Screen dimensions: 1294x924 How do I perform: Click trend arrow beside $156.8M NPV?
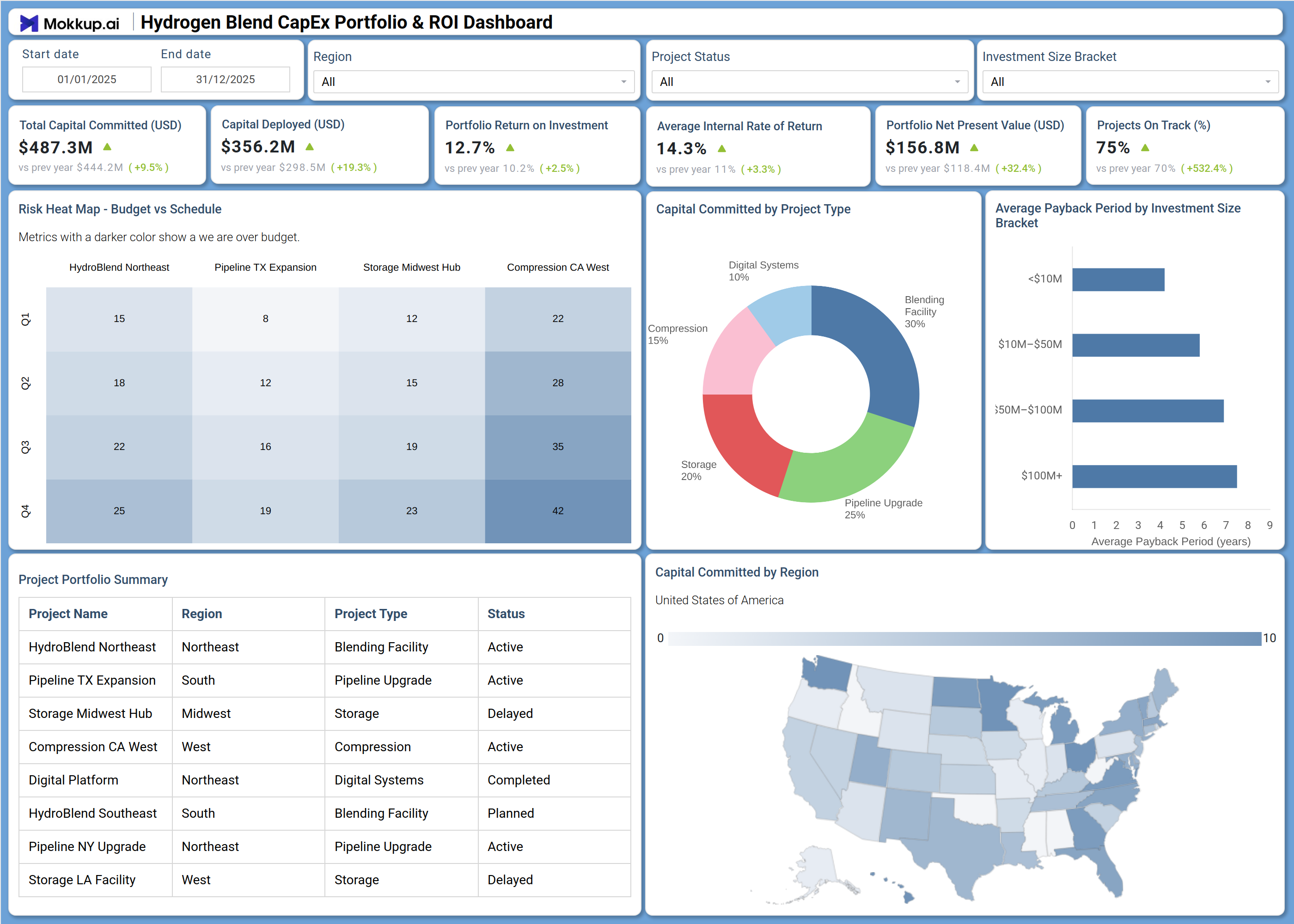(974, 147)
